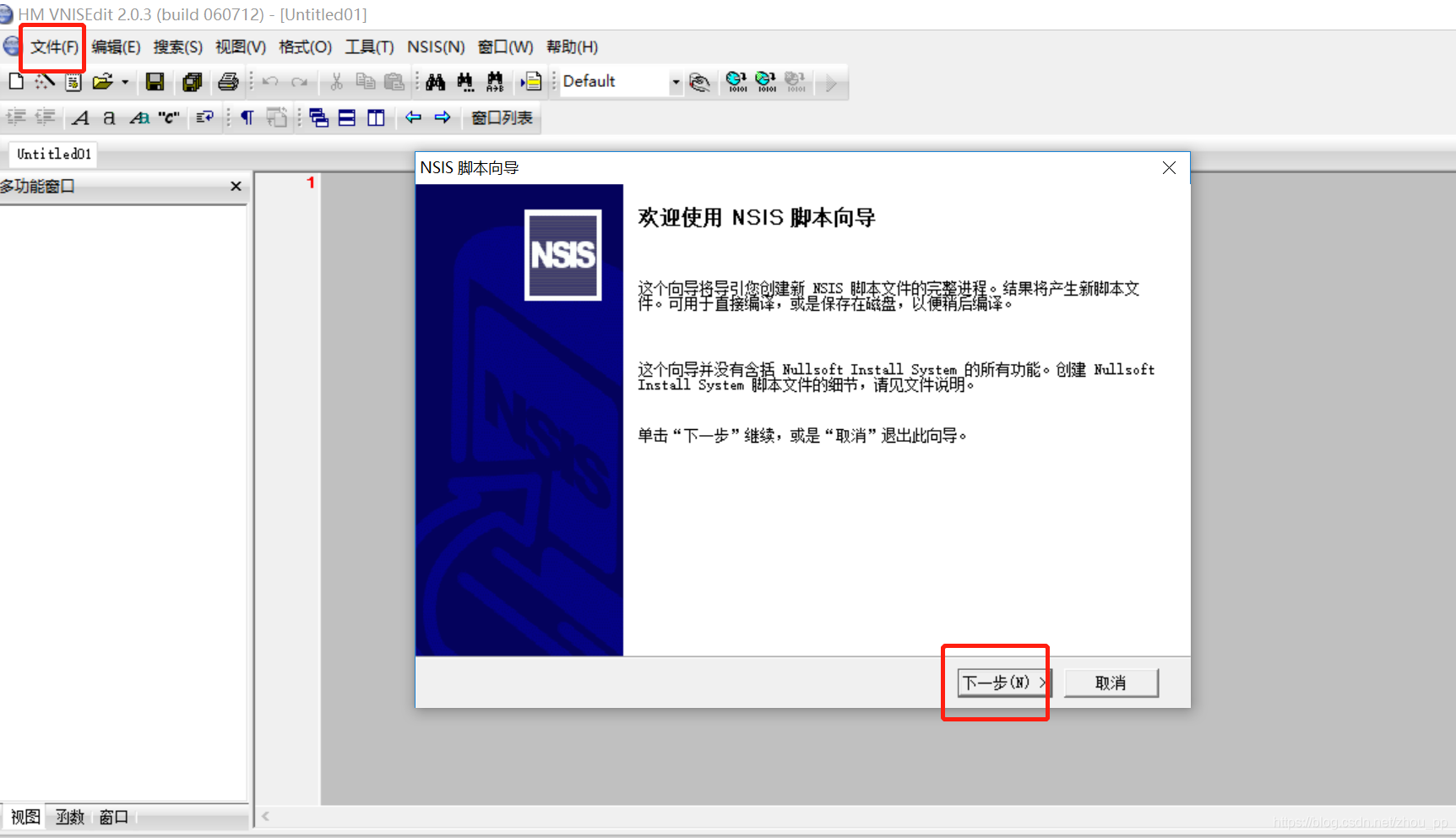Open the 文件(F) menu
This screenshot has height=838, width=1456.
[54, 47]
